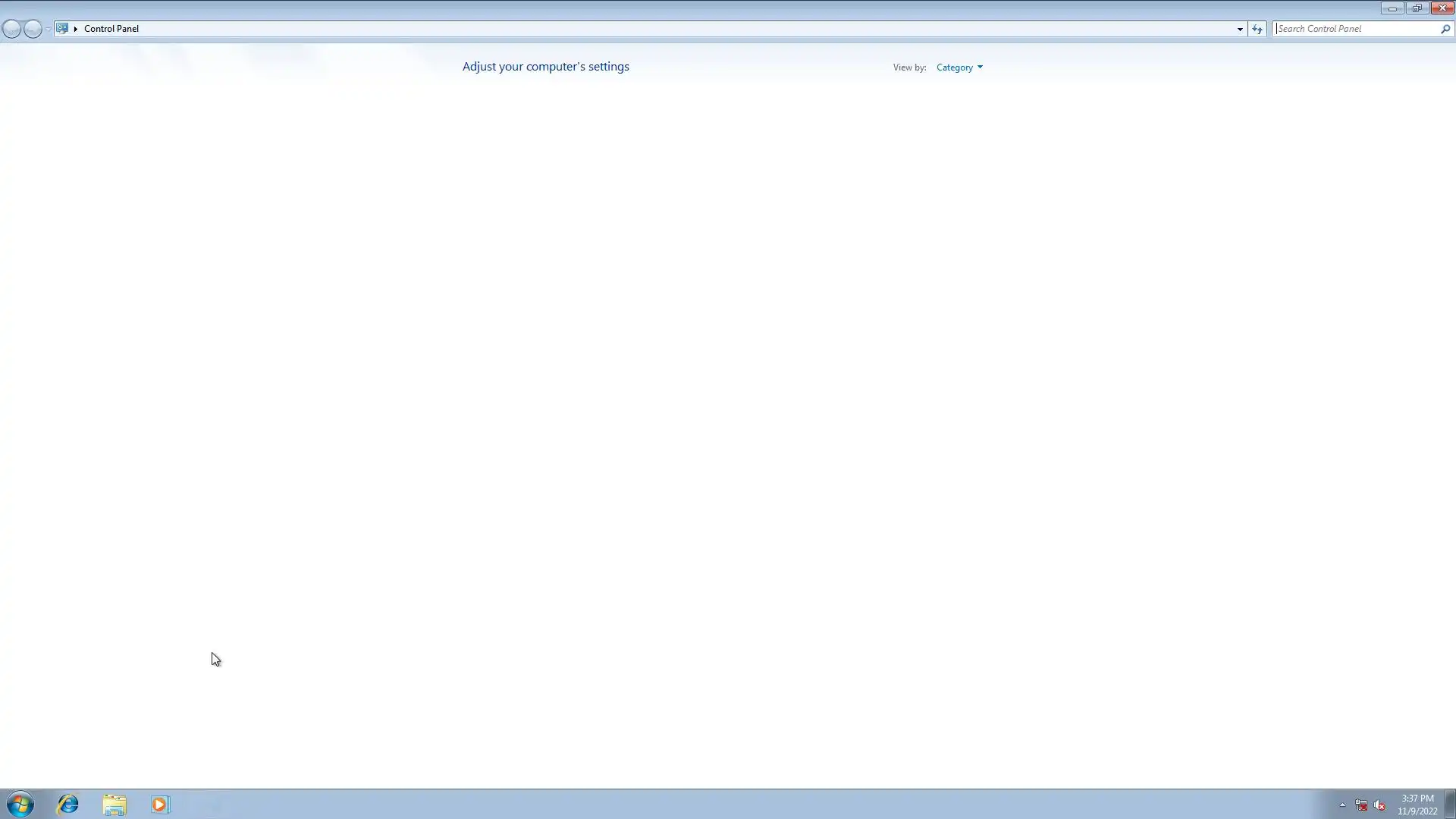Restore down the Control Panel window

pyautogui.click(x=1417, y=8)
